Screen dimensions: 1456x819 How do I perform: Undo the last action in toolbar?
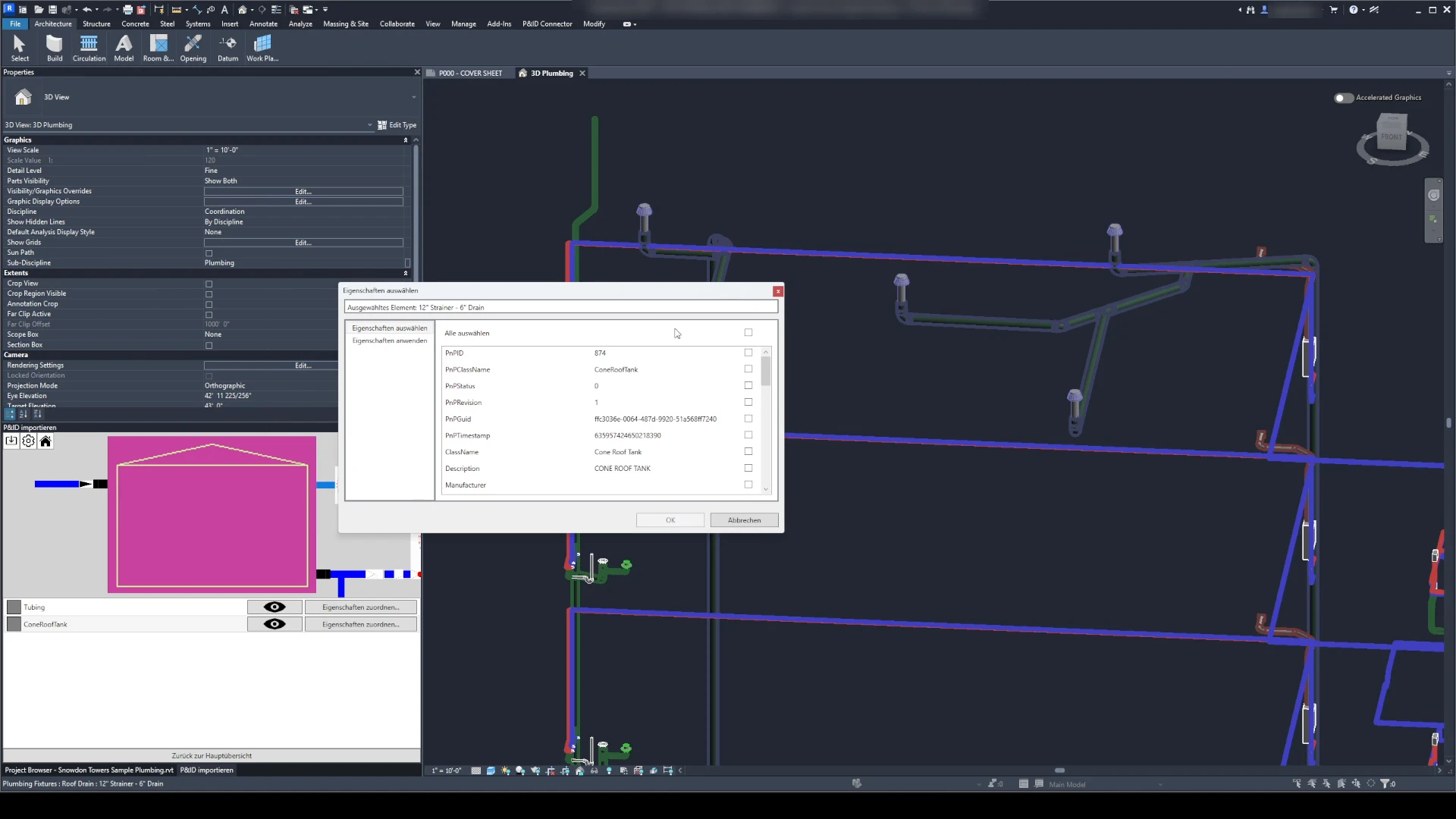pos(86,10)
